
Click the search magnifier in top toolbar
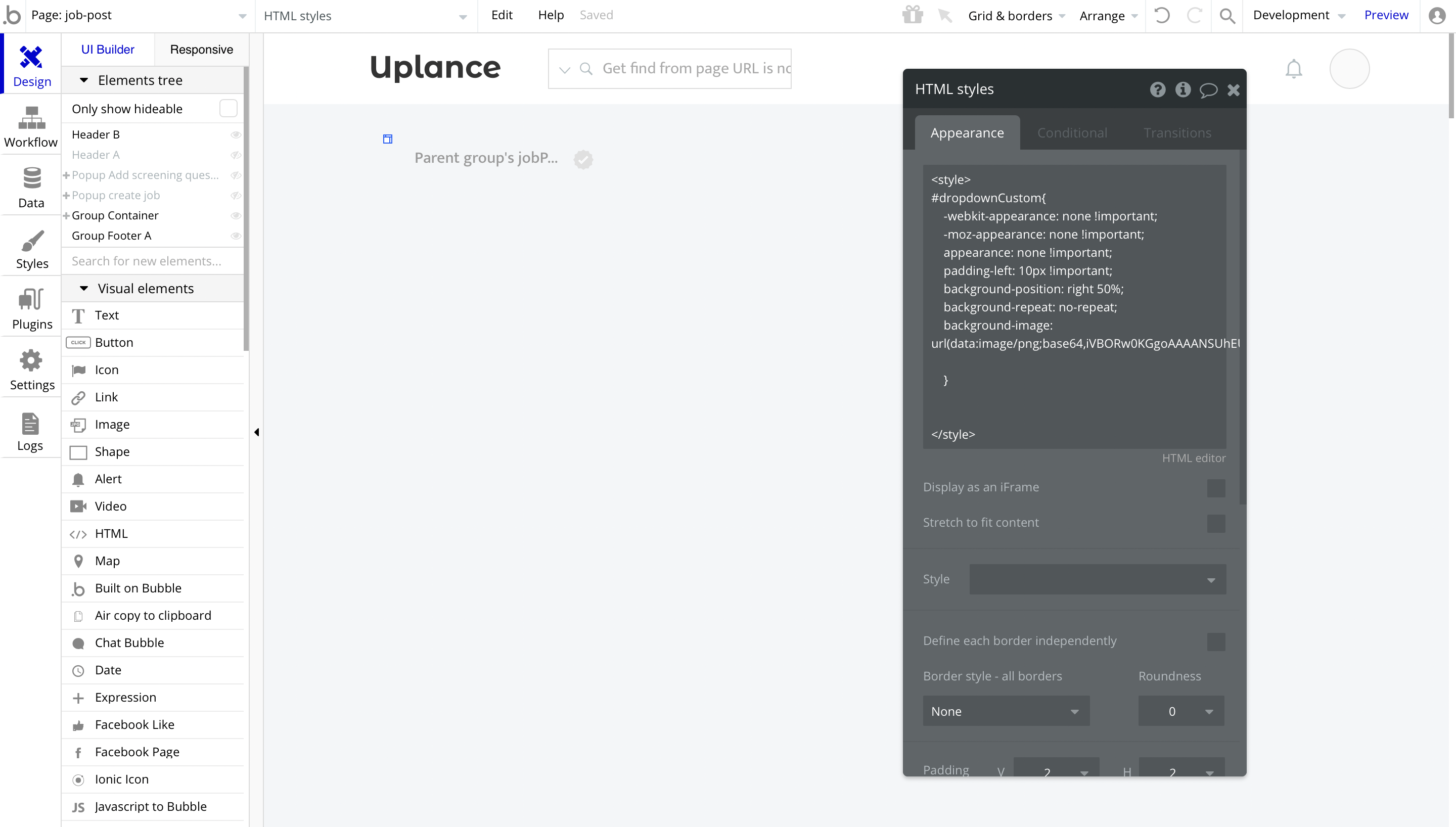pyautogui.click(x=1227, y=15)
